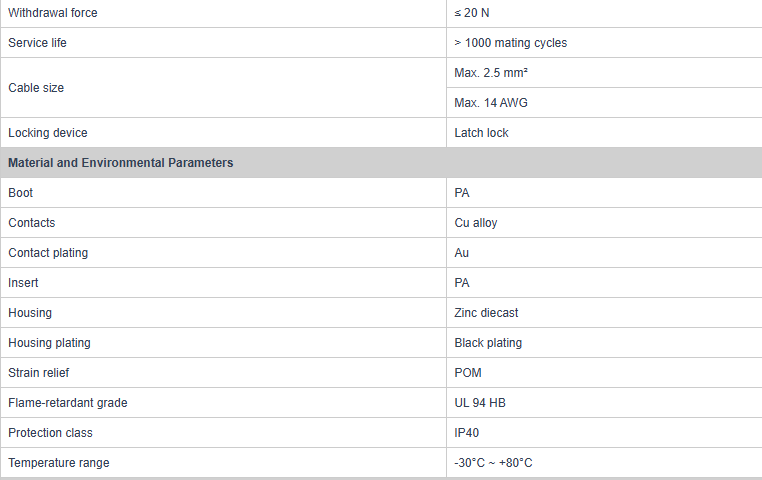The width and height of the screenshot is (762, 480).
Task: Click the 'IP40' protection class value
Action: coord(468,433)
